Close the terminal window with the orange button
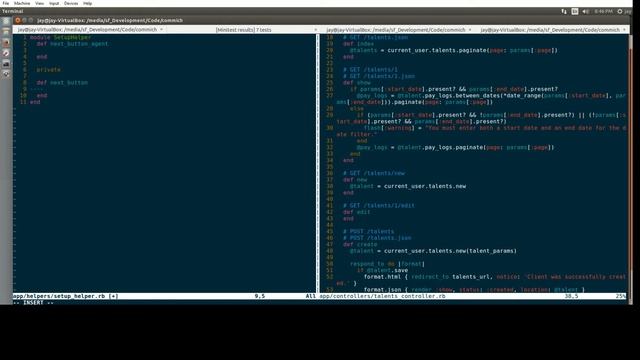 pos(18,20)
